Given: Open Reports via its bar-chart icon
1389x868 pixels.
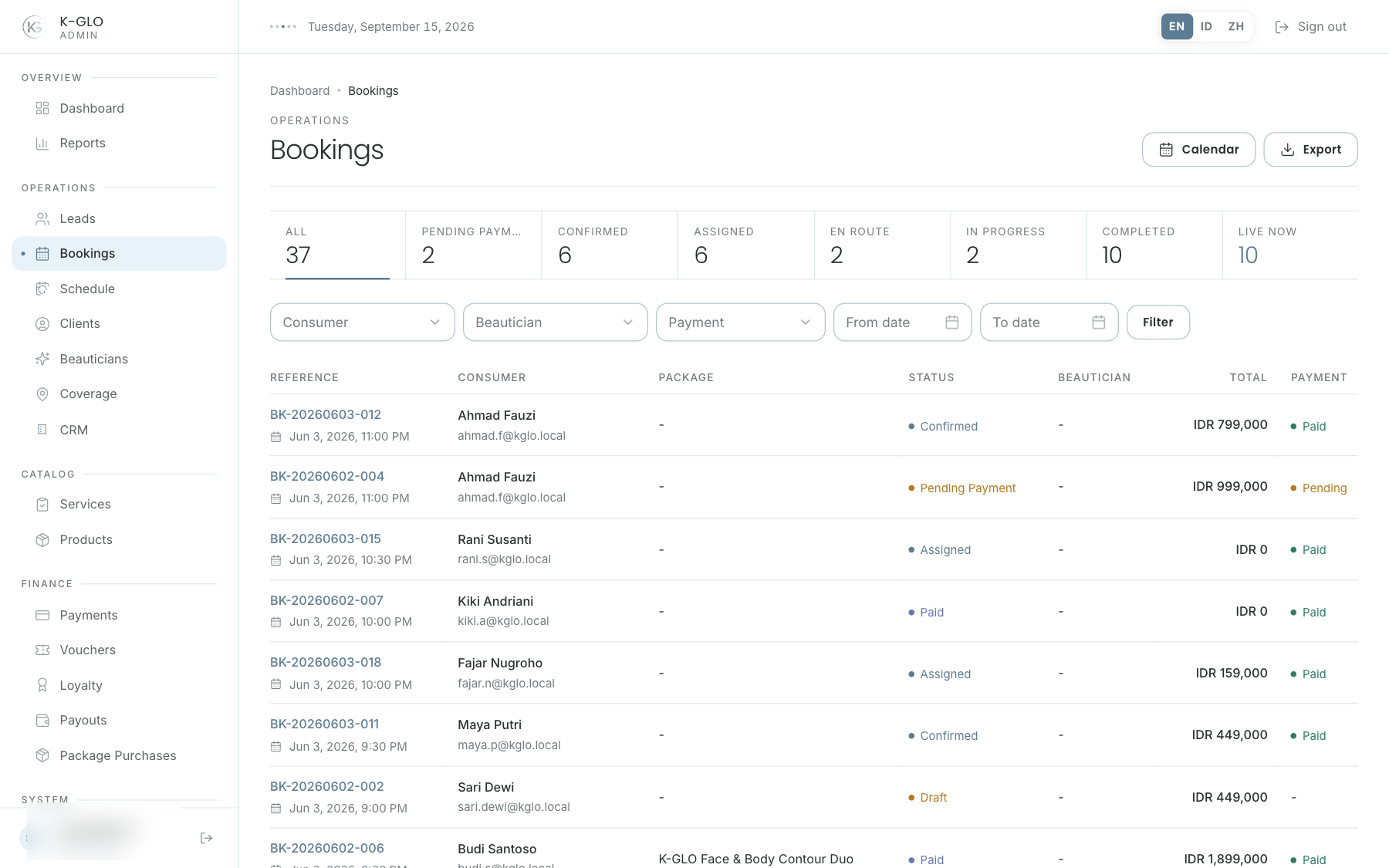Looking at the screenshot, I should click(x=42, y=144).
